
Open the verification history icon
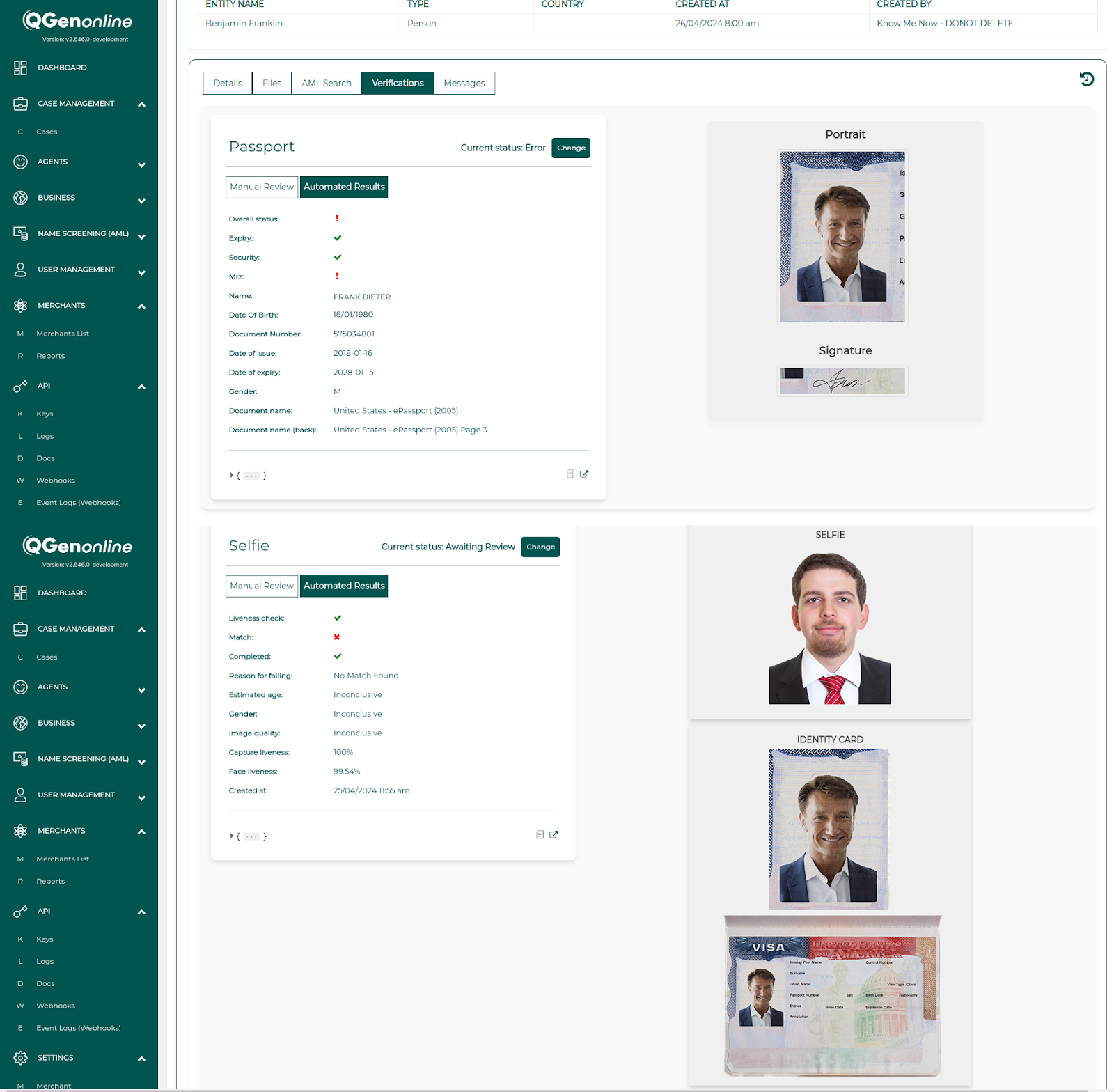coord(1087,79)
